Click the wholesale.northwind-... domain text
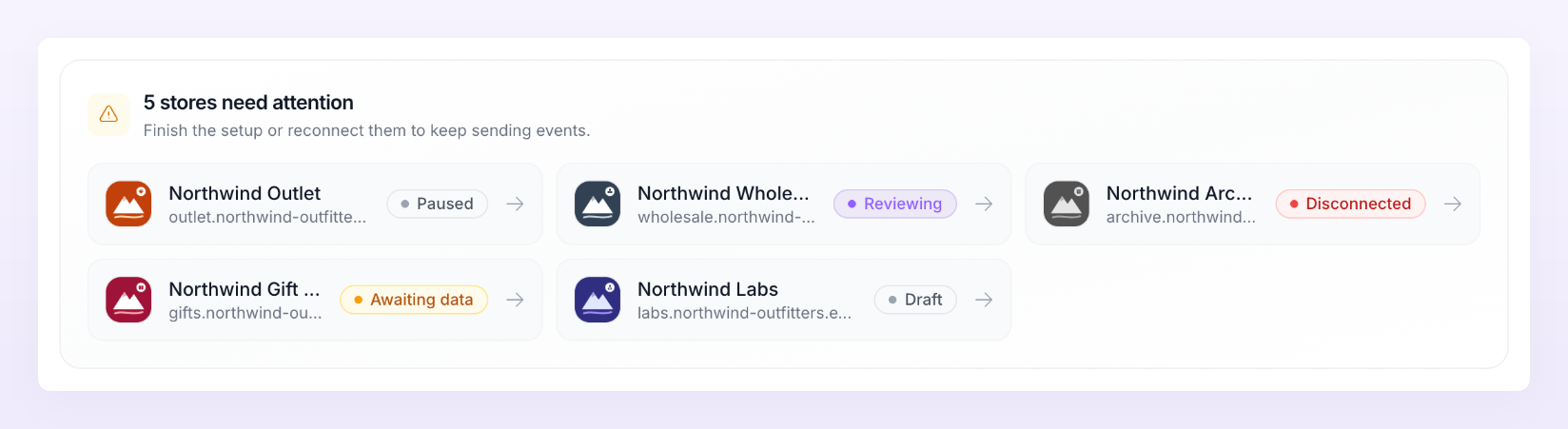This screenshot has width=1568, height=429. coord(726,217)
